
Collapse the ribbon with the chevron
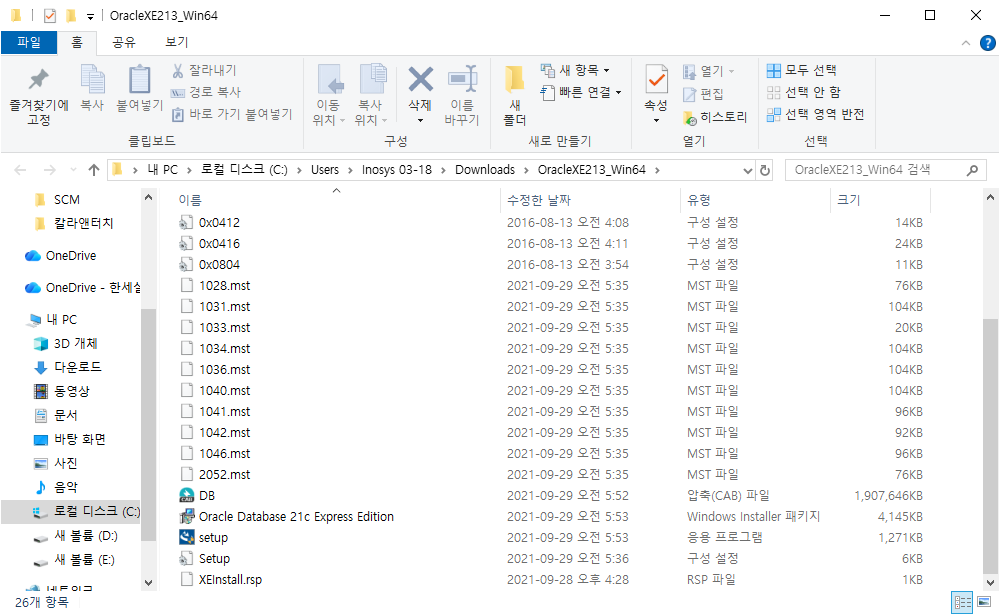(x=966, y=43)
